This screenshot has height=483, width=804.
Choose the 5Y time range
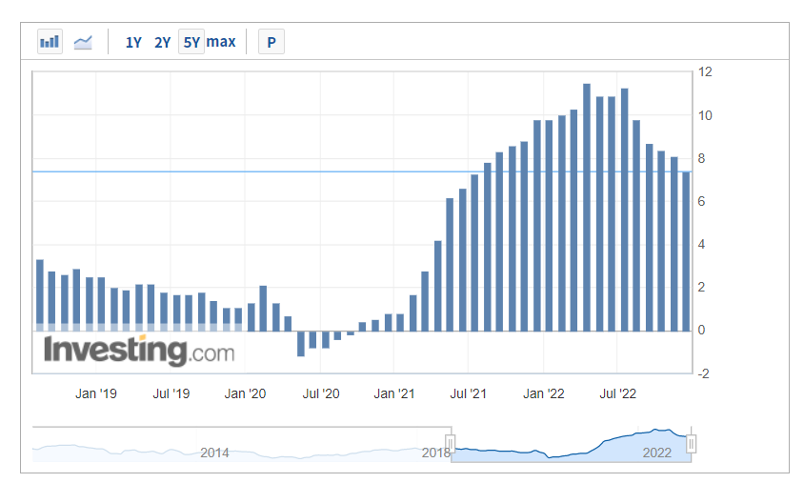(x=191, y=42)
